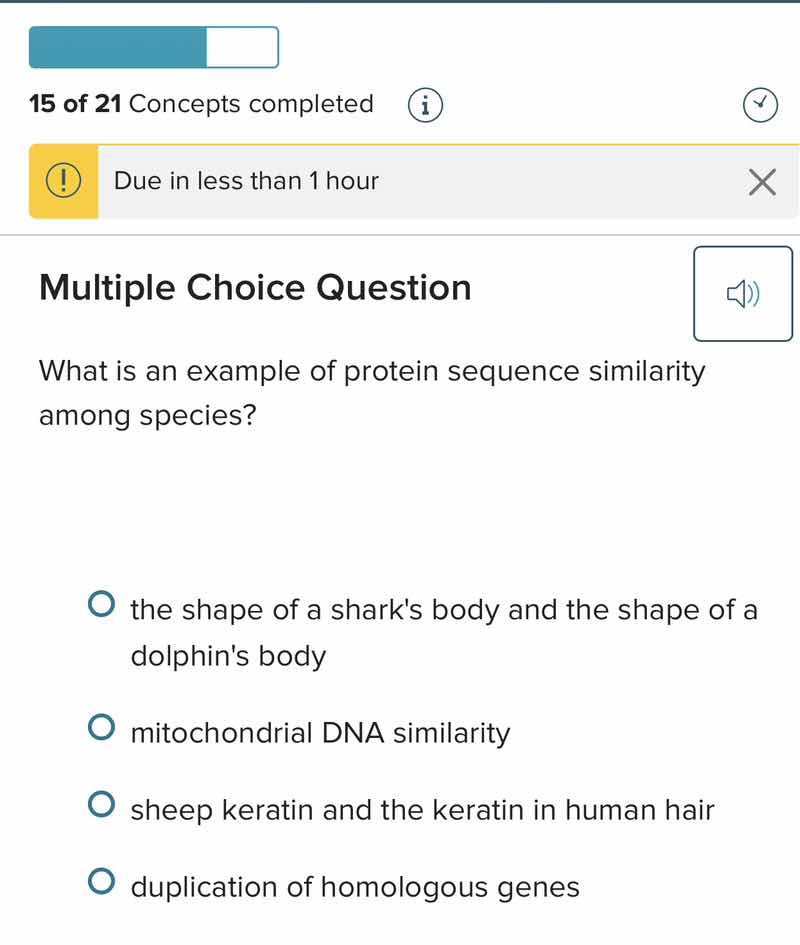Screen dimensions: 800x945
Task: Click the duplication of homologous genes label text
Action: (x=354, y=886)
